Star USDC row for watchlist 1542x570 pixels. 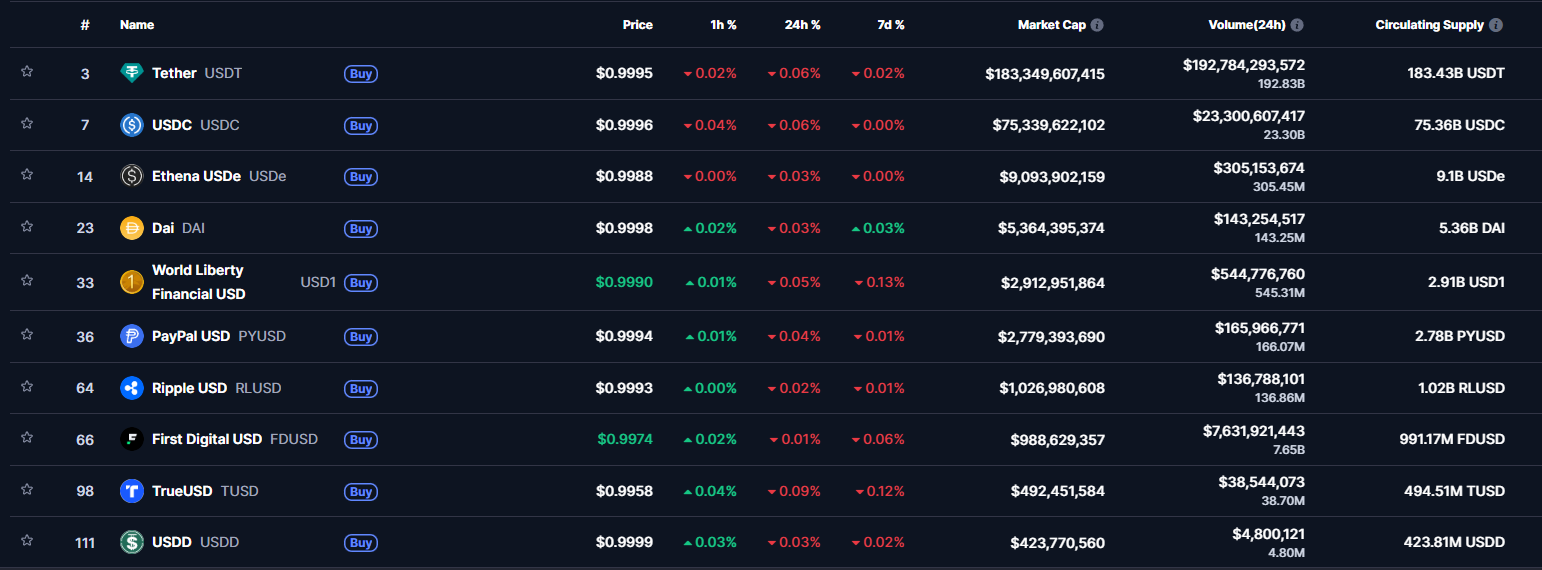[27, 124]
